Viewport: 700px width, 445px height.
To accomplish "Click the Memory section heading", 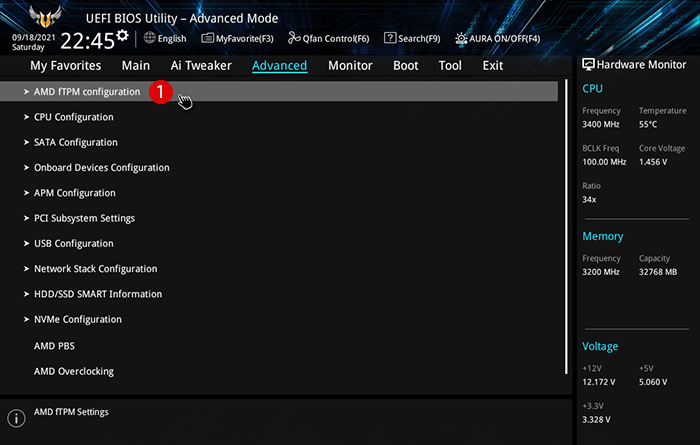I will click(603, 237).
